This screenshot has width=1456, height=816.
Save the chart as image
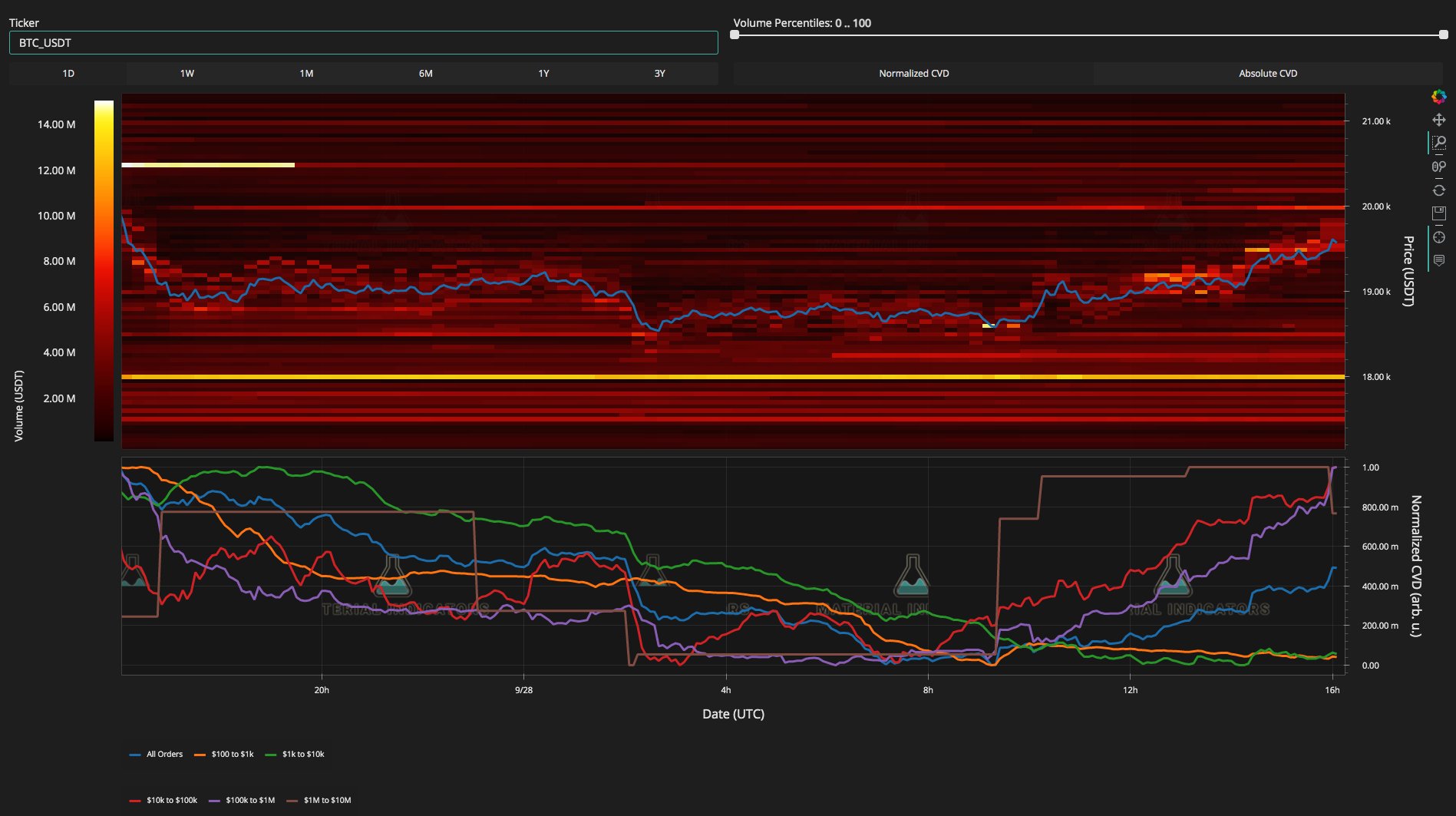pos(1438,213)
